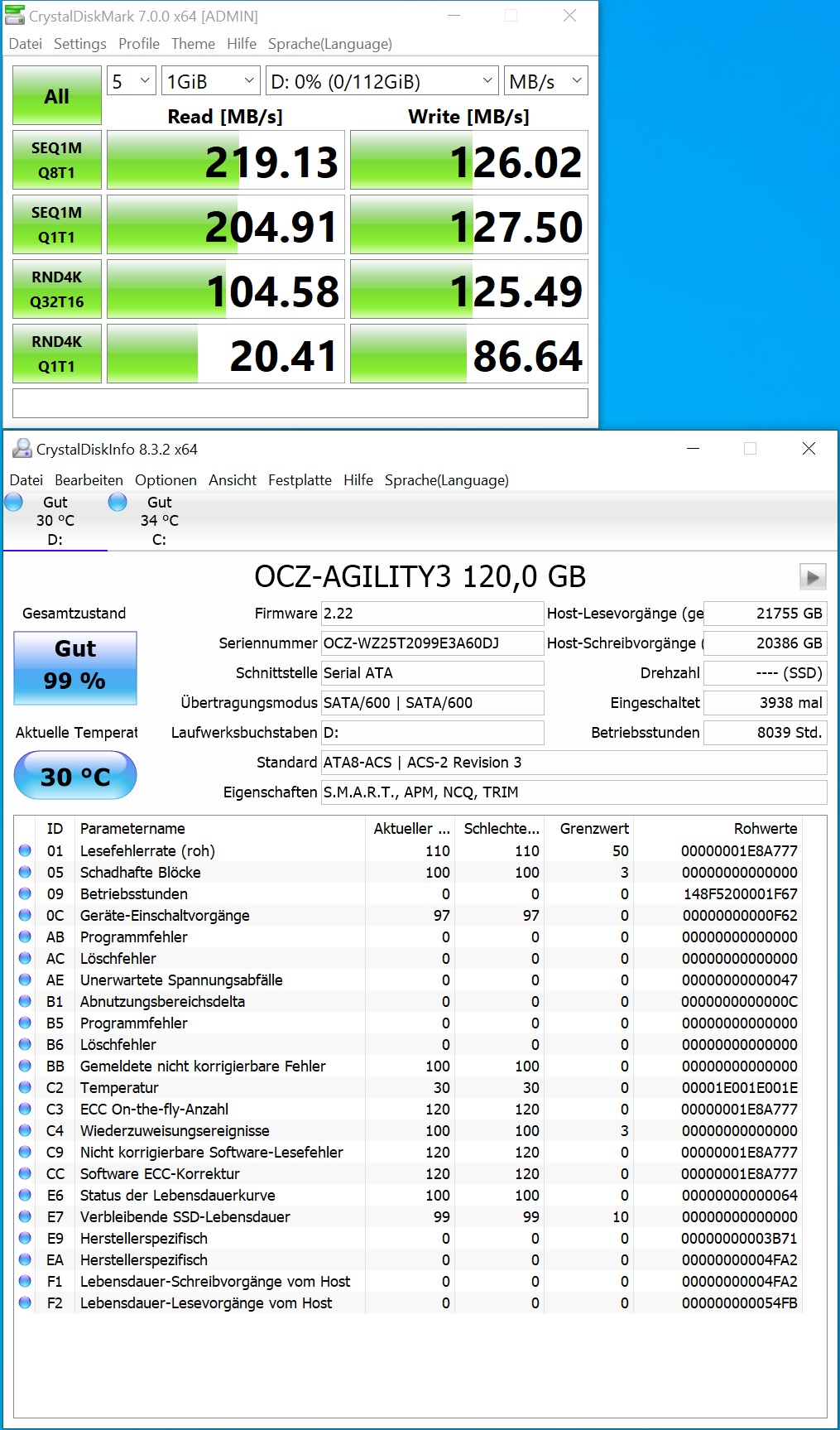Run the SEQ1M Q1T1 test

point(57,224)
